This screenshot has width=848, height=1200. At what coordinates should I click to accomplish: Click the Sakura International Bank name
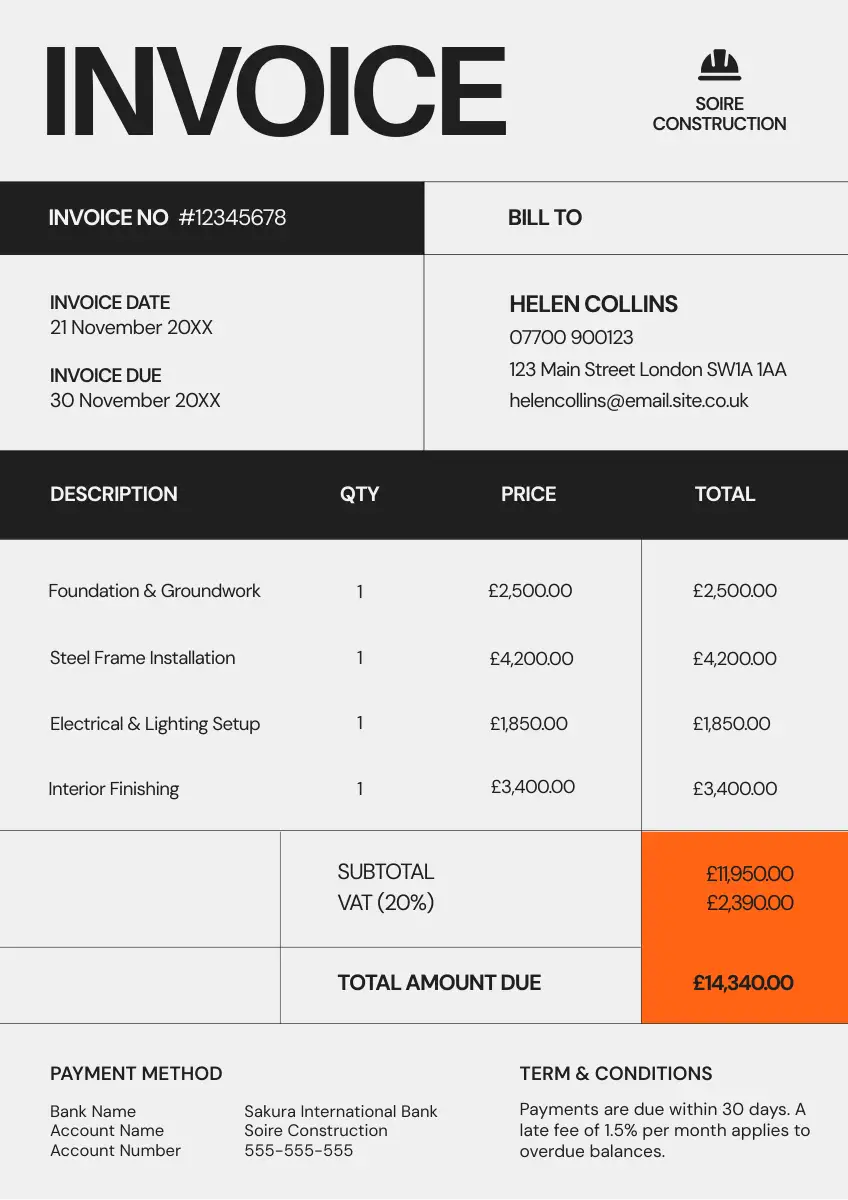(340, 1112)
